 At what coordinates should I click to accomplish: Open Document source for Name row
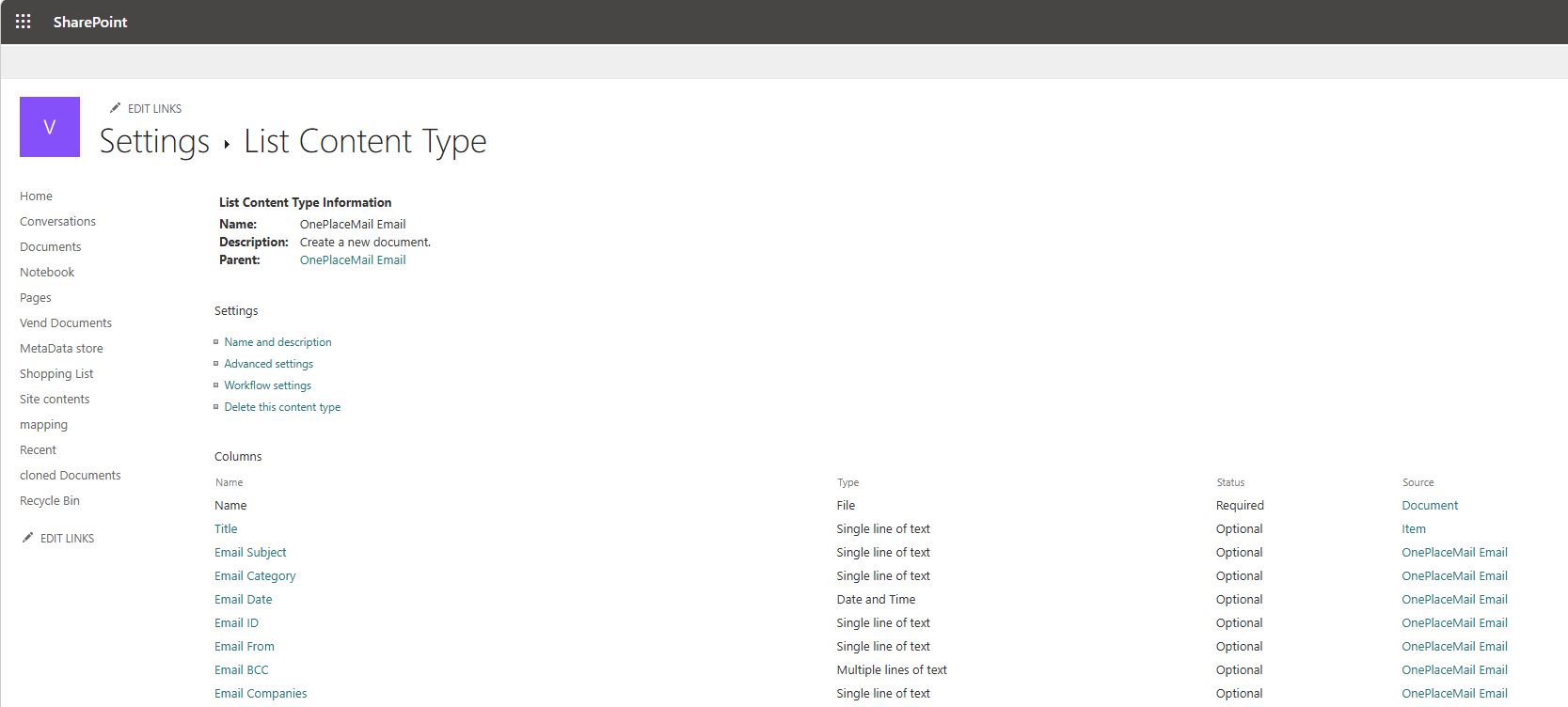tap(1430, 506)
